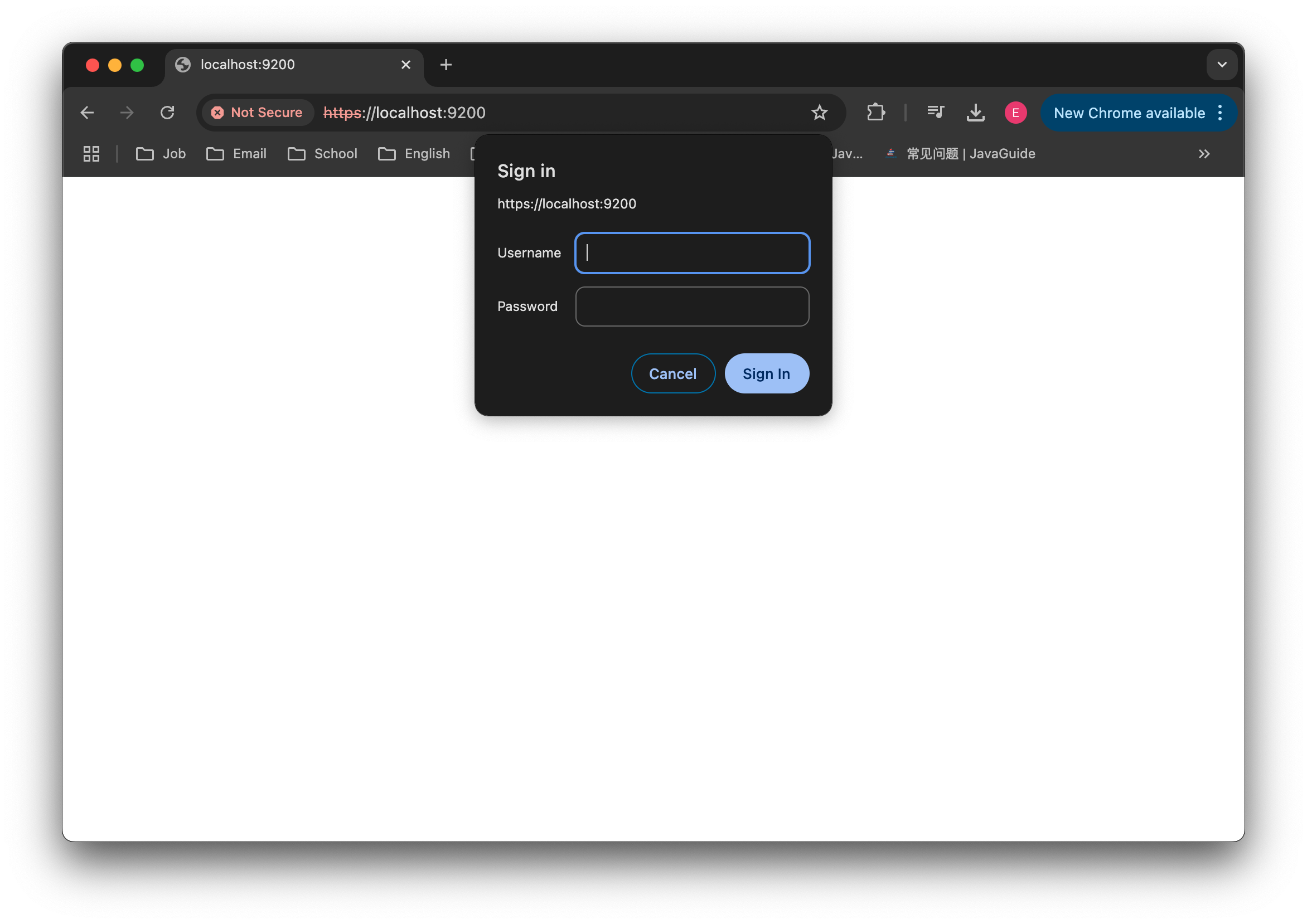The width and height of the screenshot is (1307, 924).
Task: Open the Extensions puzzle icon
Action: pos(875,113)
